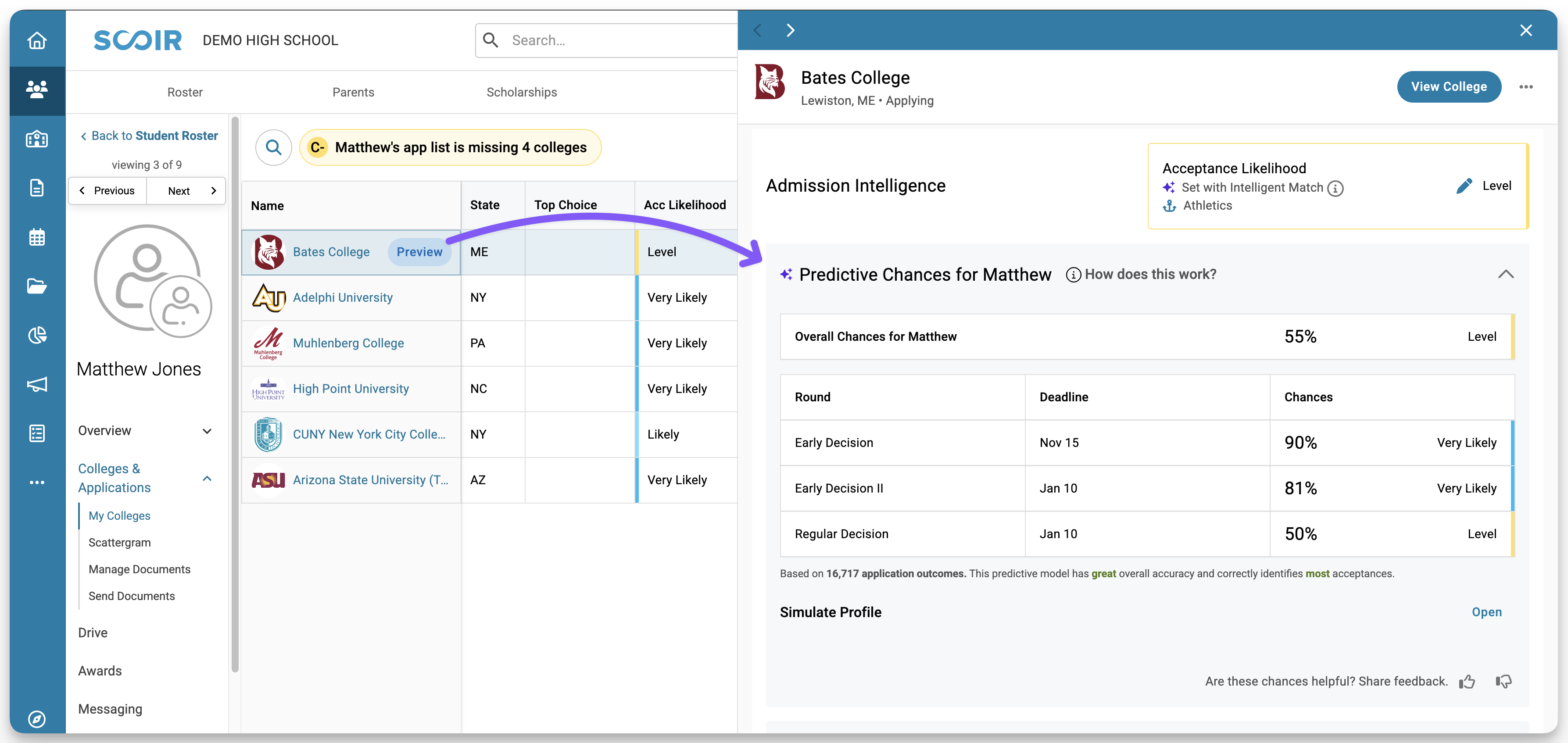Click the View College button
Viewport: 1568px width, 743px height.
[1449, 87]
